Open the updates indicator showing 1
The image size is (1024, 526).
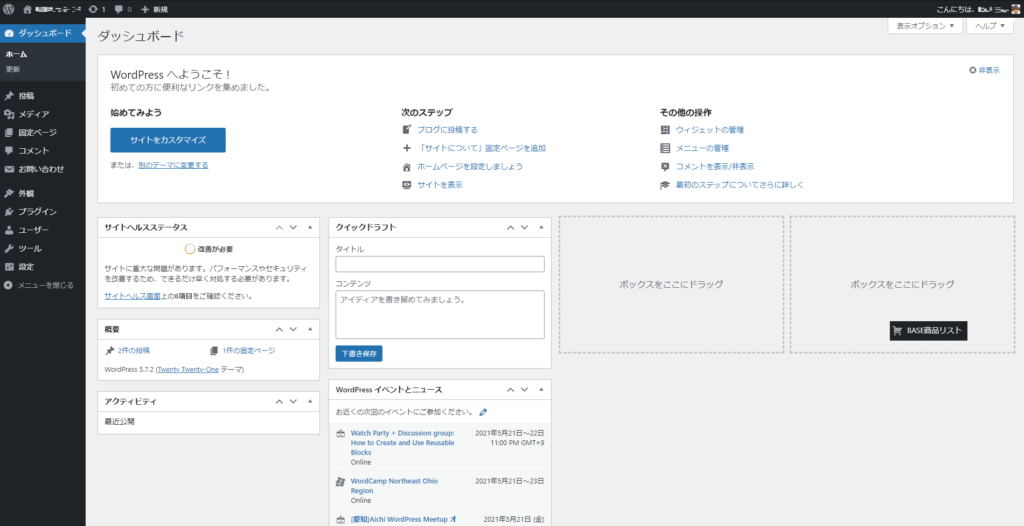(97, 9)
